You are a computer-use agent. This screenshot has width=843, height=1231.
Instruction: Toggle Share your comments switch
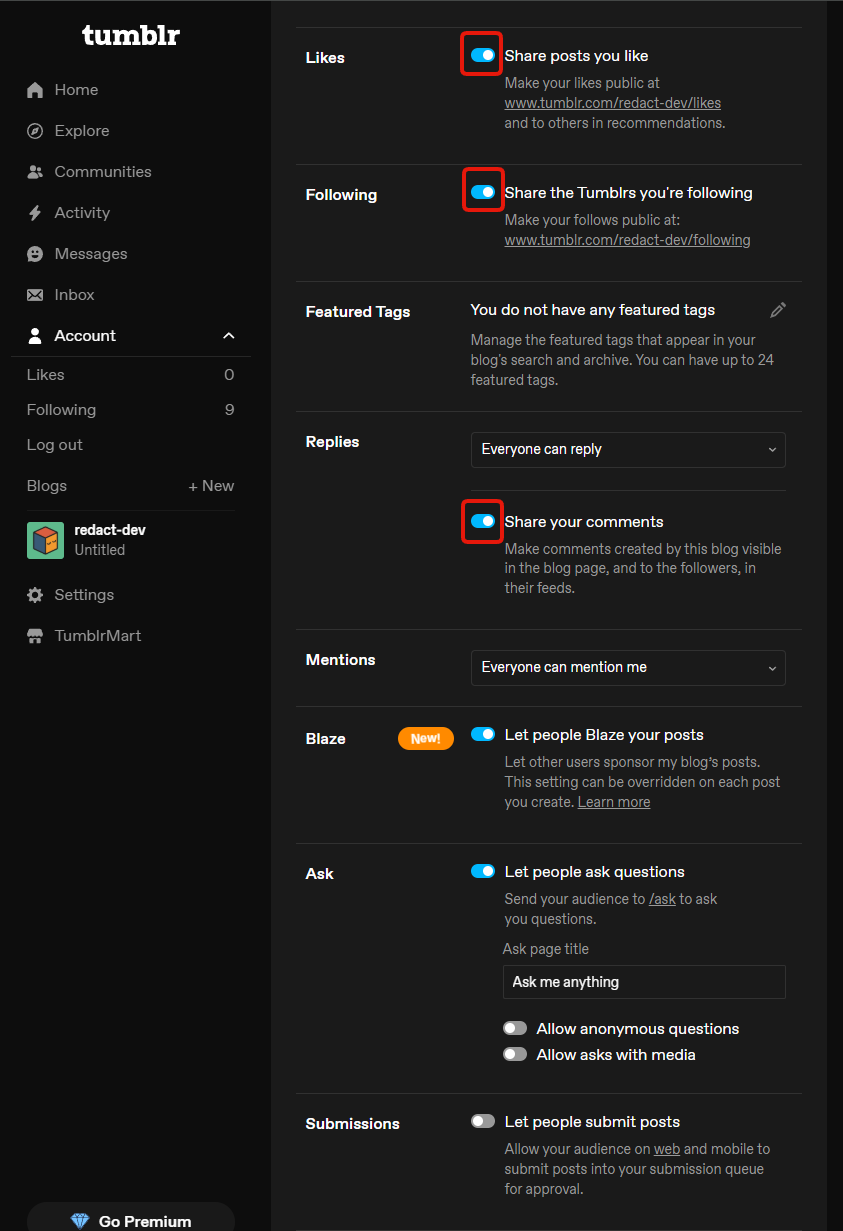coord(483,521)
